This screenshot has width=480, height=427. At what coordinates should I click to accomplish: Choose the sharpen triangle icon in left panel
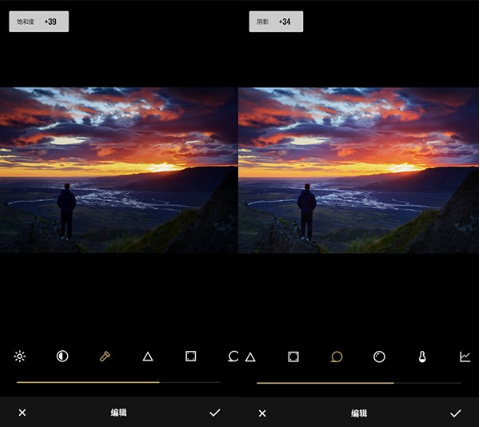(148, 357)
